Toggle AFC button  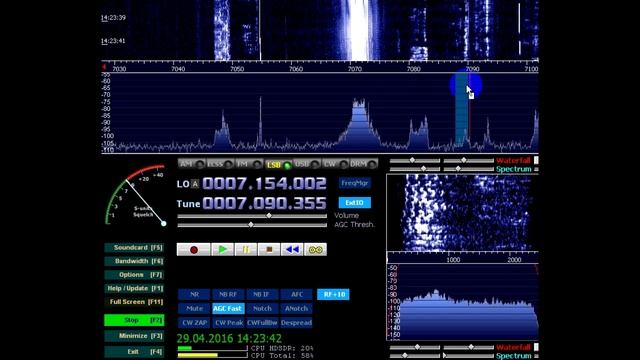296,294
